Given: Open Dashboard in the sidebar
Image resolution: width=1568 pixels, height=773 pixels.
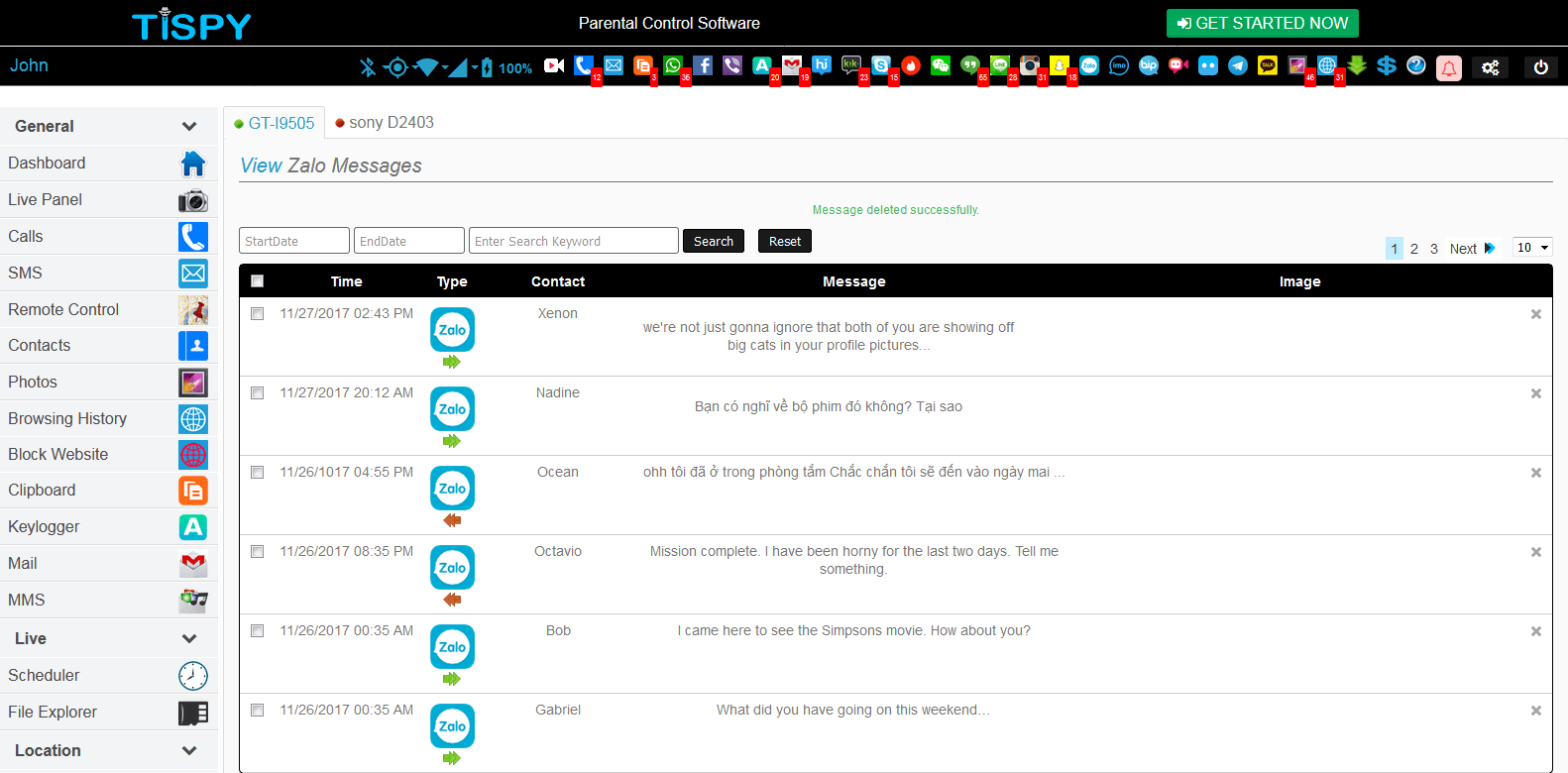Looking at the screenshot, I should point(108,163).
